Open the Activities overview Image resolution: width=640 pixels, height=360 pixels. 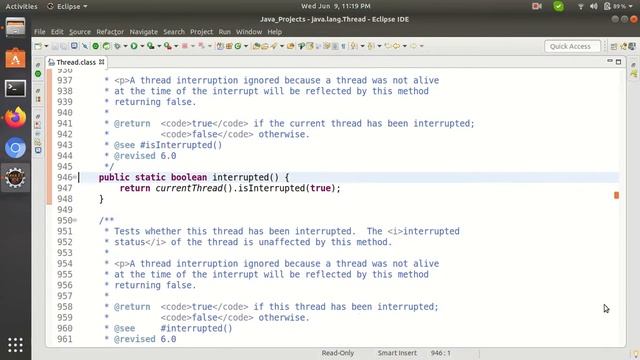[x=21, y=6]
